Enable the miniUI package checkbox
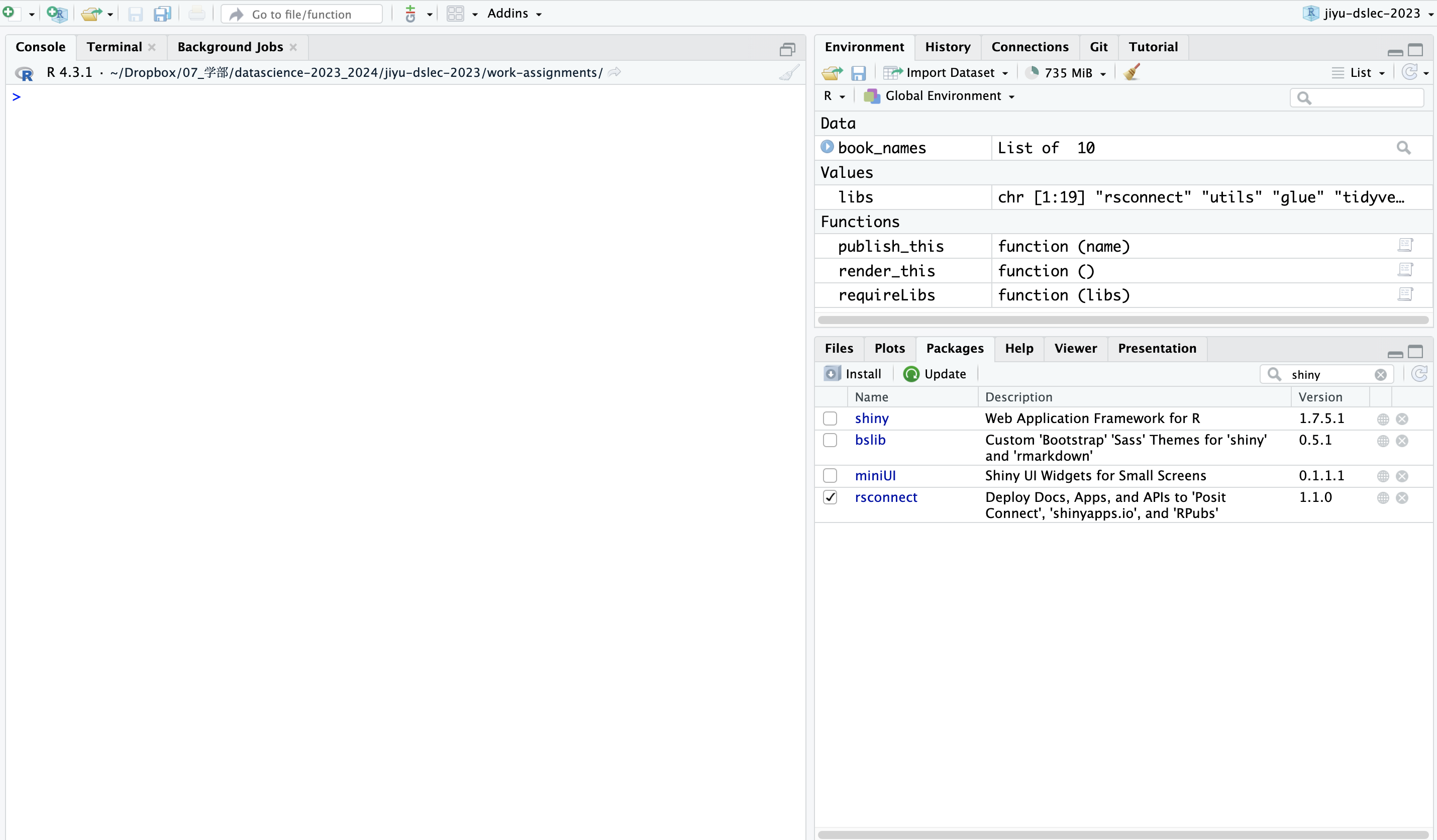Image resolution: width=1437 pixels, height=840 pixels. point(830,476)
